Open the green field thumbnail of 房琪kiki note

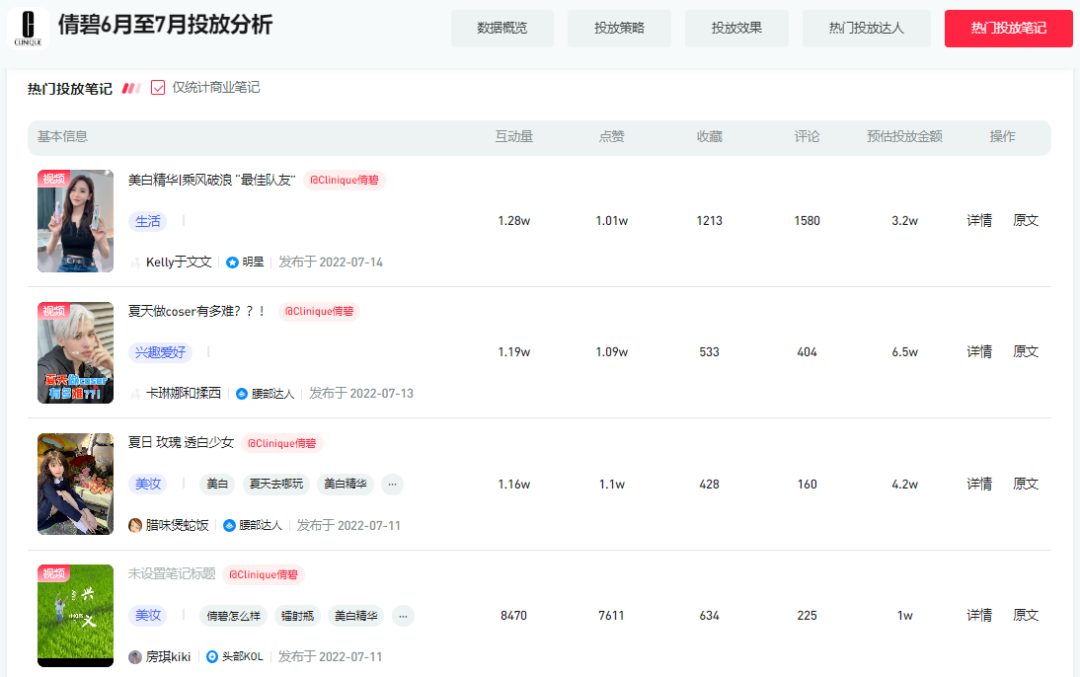[x=75, y=616]
